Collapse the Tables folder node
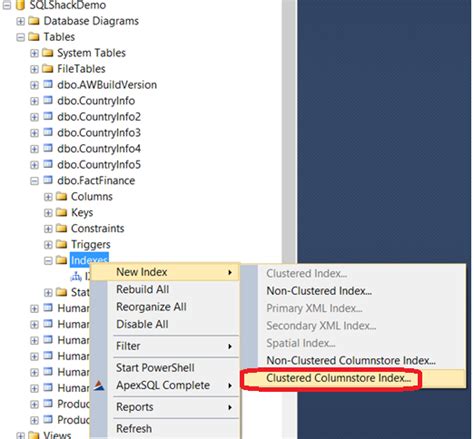This screenshot has height=439, width=474. (21, 37)
